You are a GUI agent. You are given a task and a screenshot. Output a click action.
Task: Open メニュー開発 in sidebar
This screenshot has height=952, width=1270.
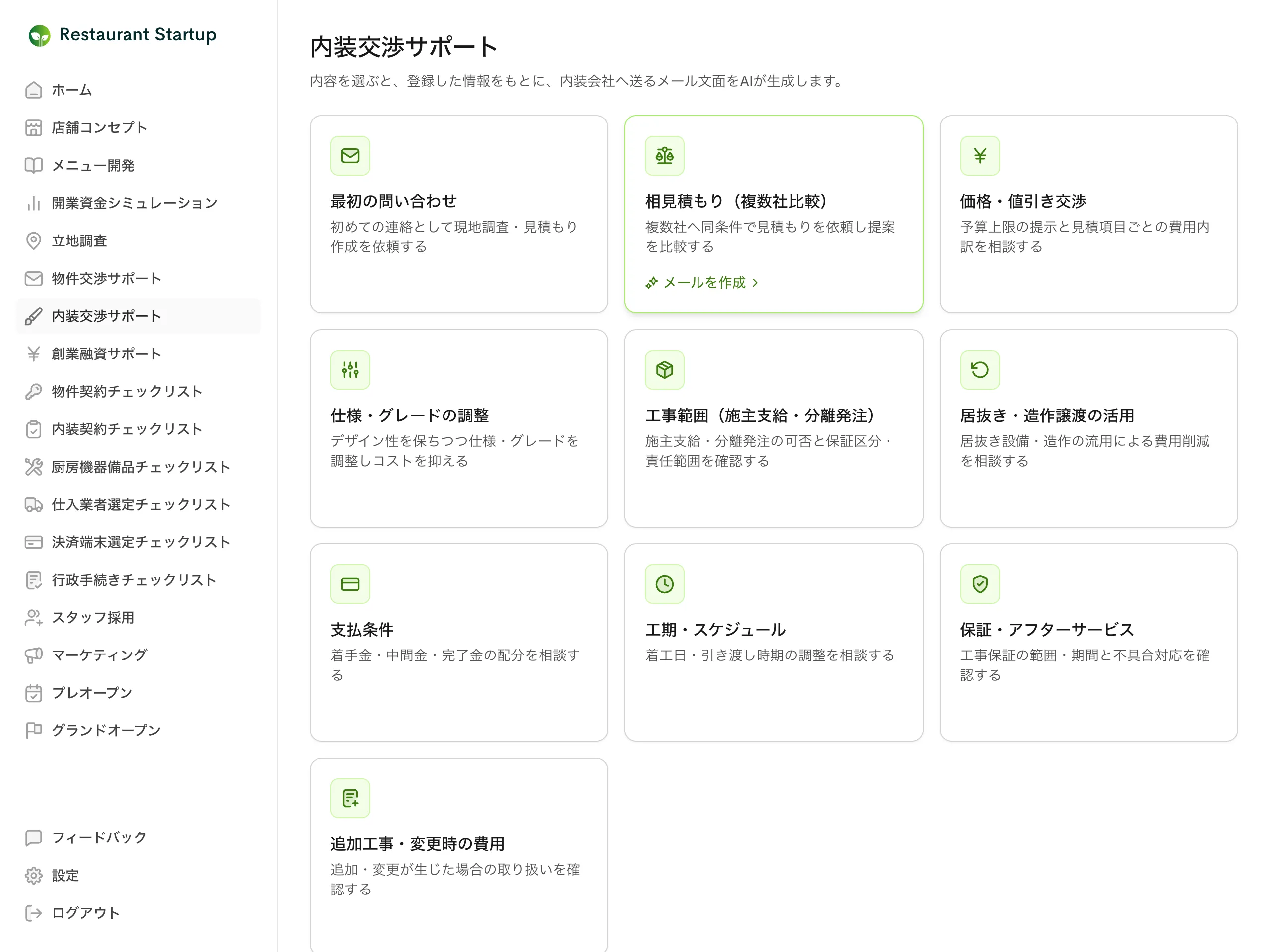[x=138, y=165]
